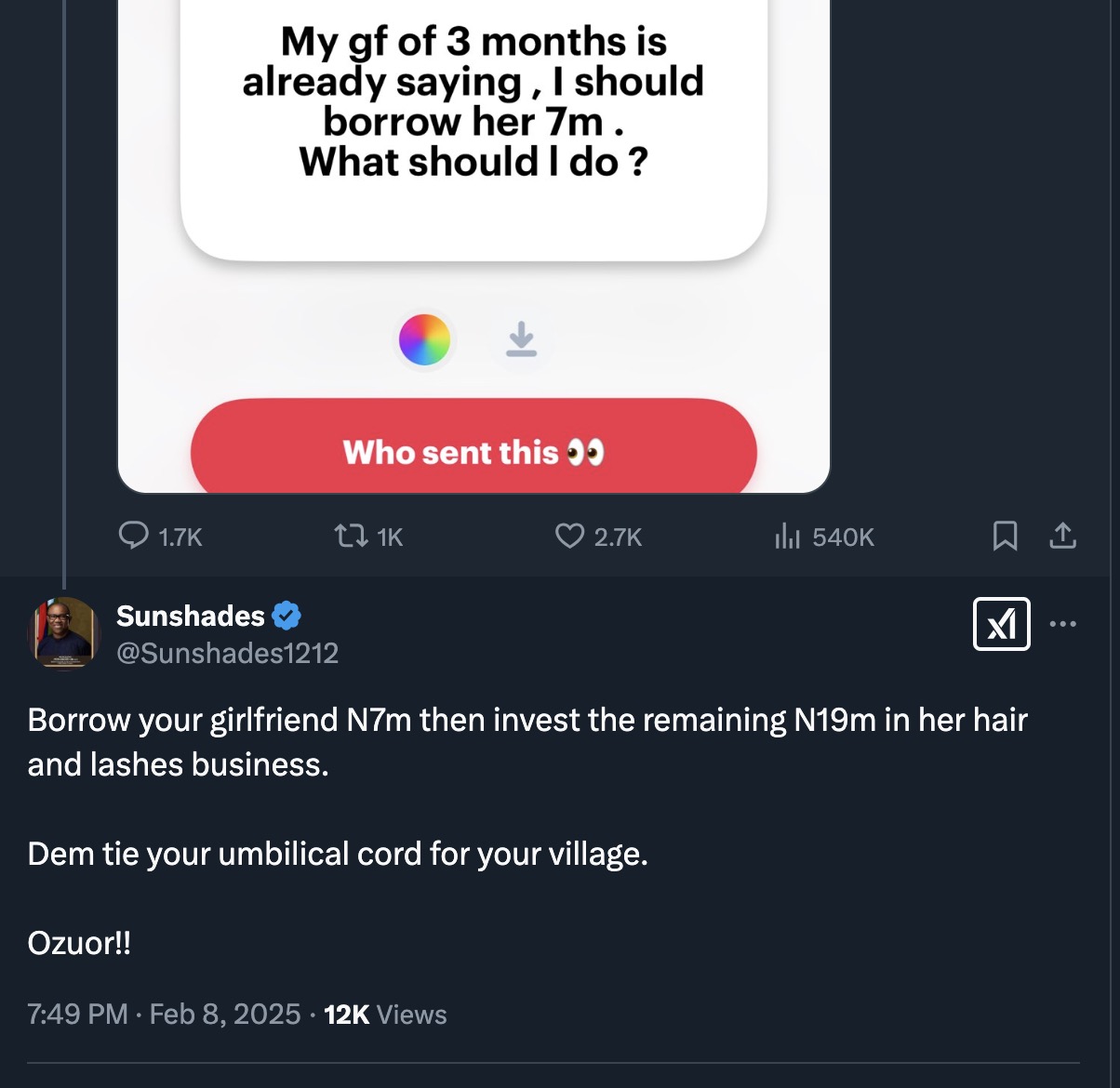This screenshot has width=1120, height=1088.
Task: Click the blue verified badge
Action: (287, 616)
